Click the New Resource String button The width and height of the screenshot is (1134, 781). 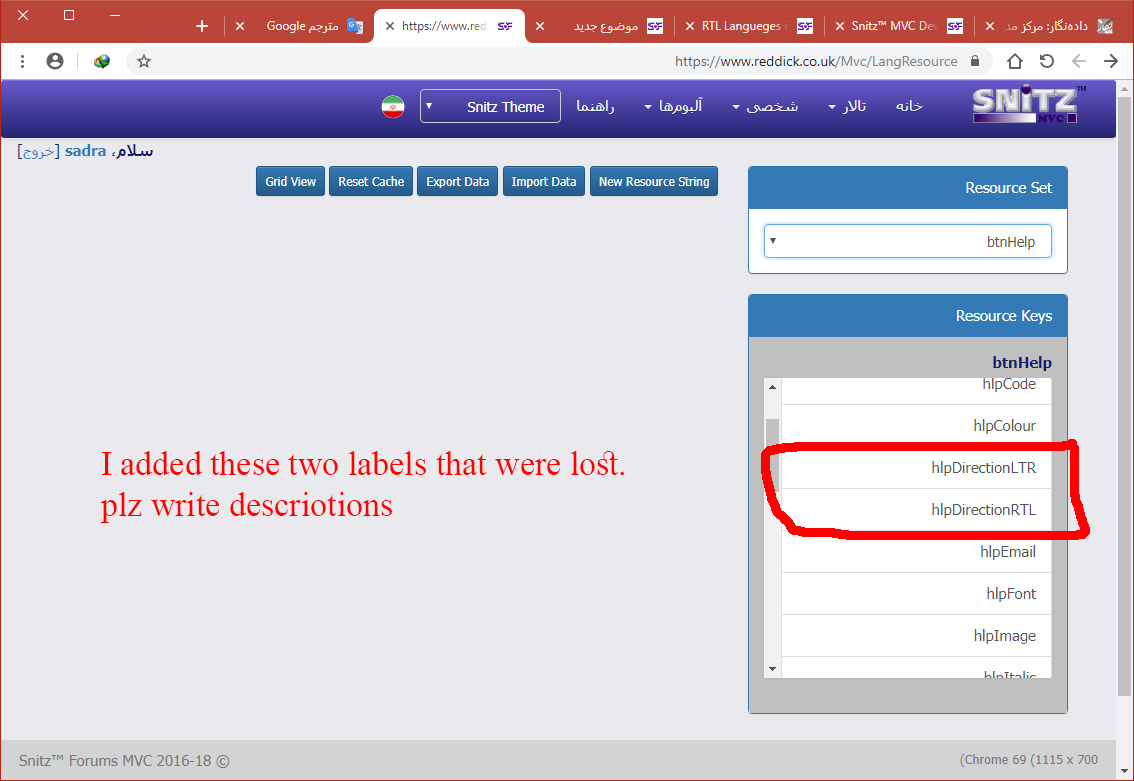click(653, 181)
